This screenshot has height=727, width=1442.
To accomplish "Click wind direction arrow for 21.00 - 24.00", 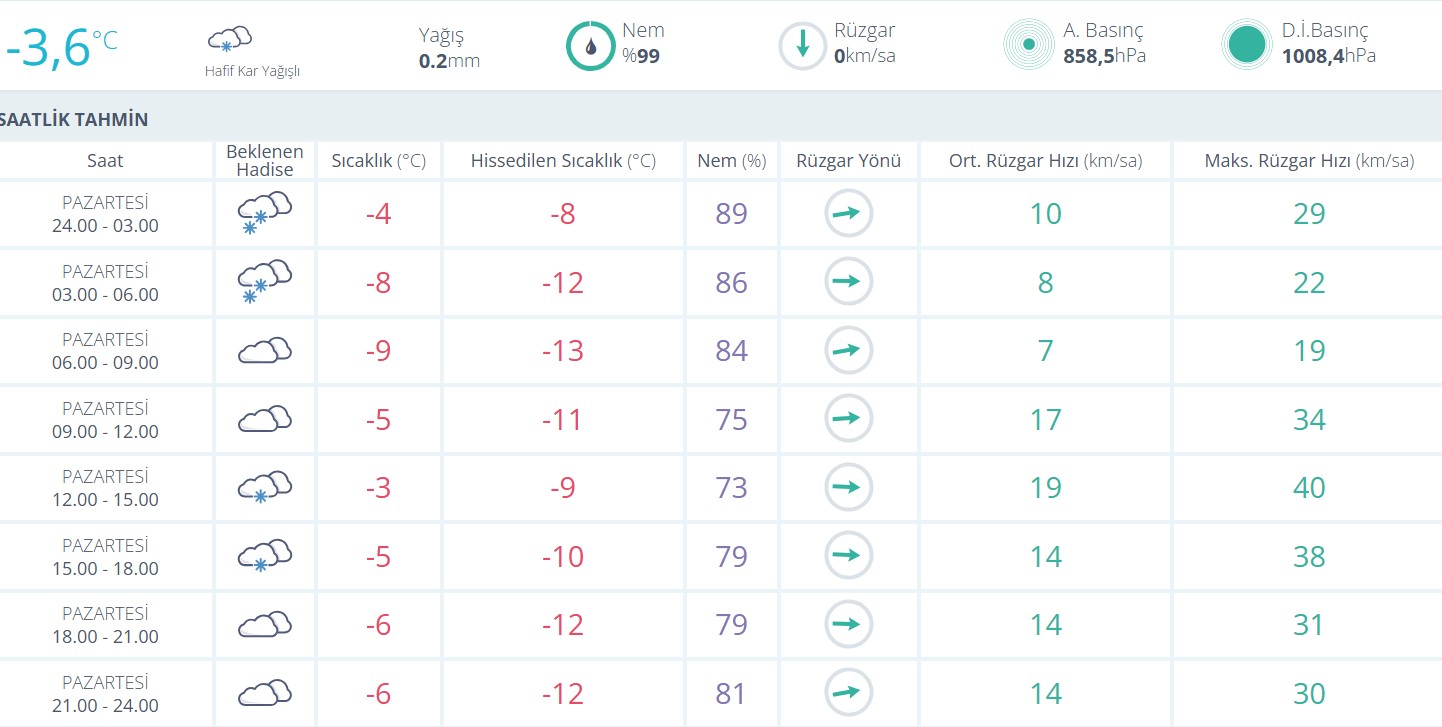I will click(x=848, y=693).
